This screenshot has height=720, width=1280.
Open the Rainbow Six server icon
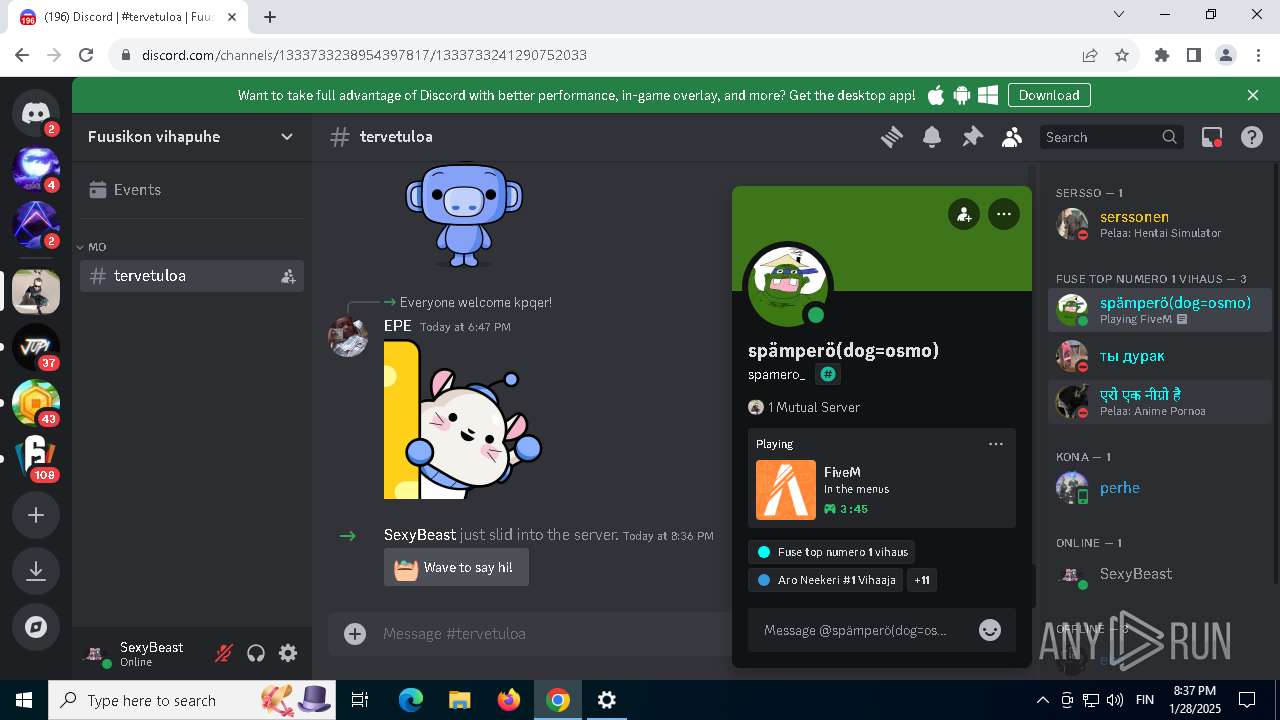tap(36, 459)
